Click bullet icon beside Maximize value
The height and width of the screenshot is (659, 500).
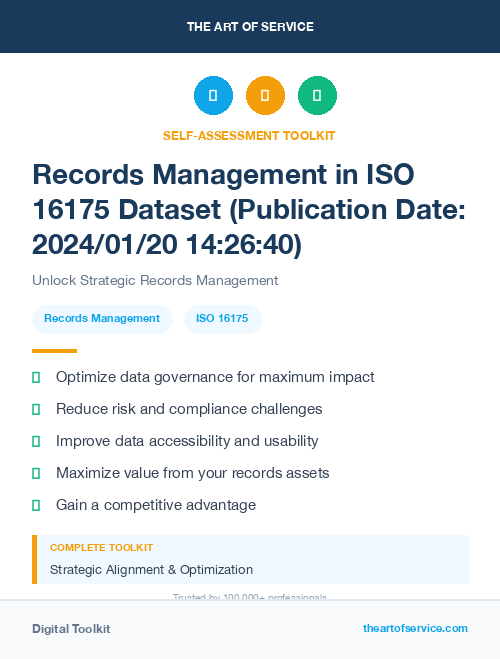[x=36, y=473]
